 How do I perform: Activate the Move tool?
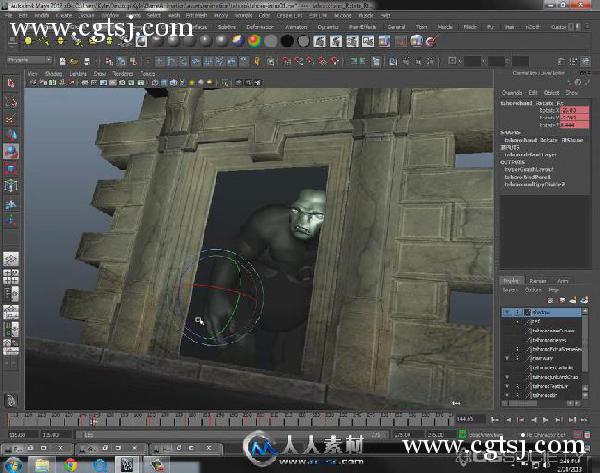click(11, 135)
